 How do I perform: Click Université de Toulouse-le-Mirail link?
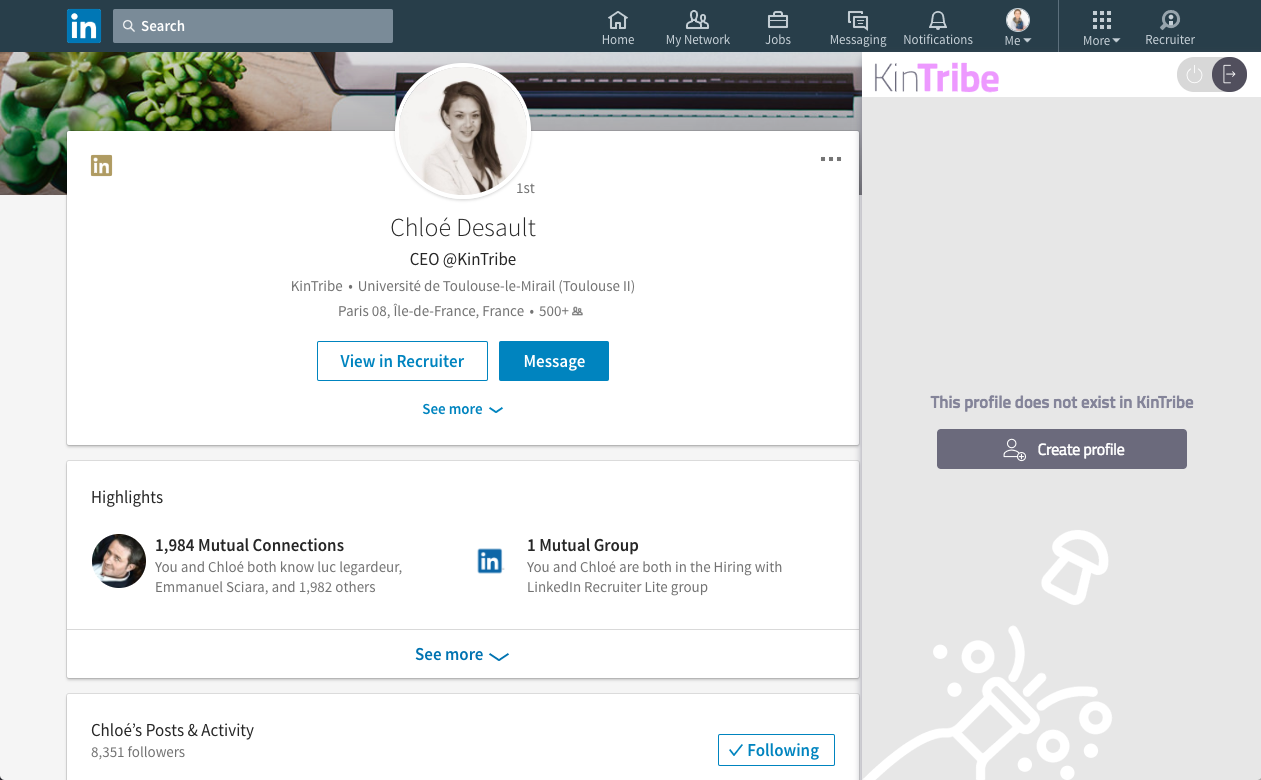[x=497, y=286]
